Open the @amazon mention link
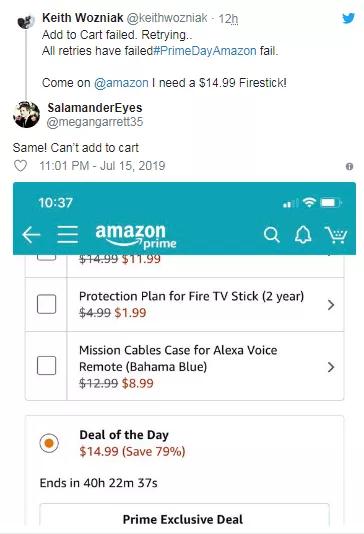364x534 pixels. 121,83
